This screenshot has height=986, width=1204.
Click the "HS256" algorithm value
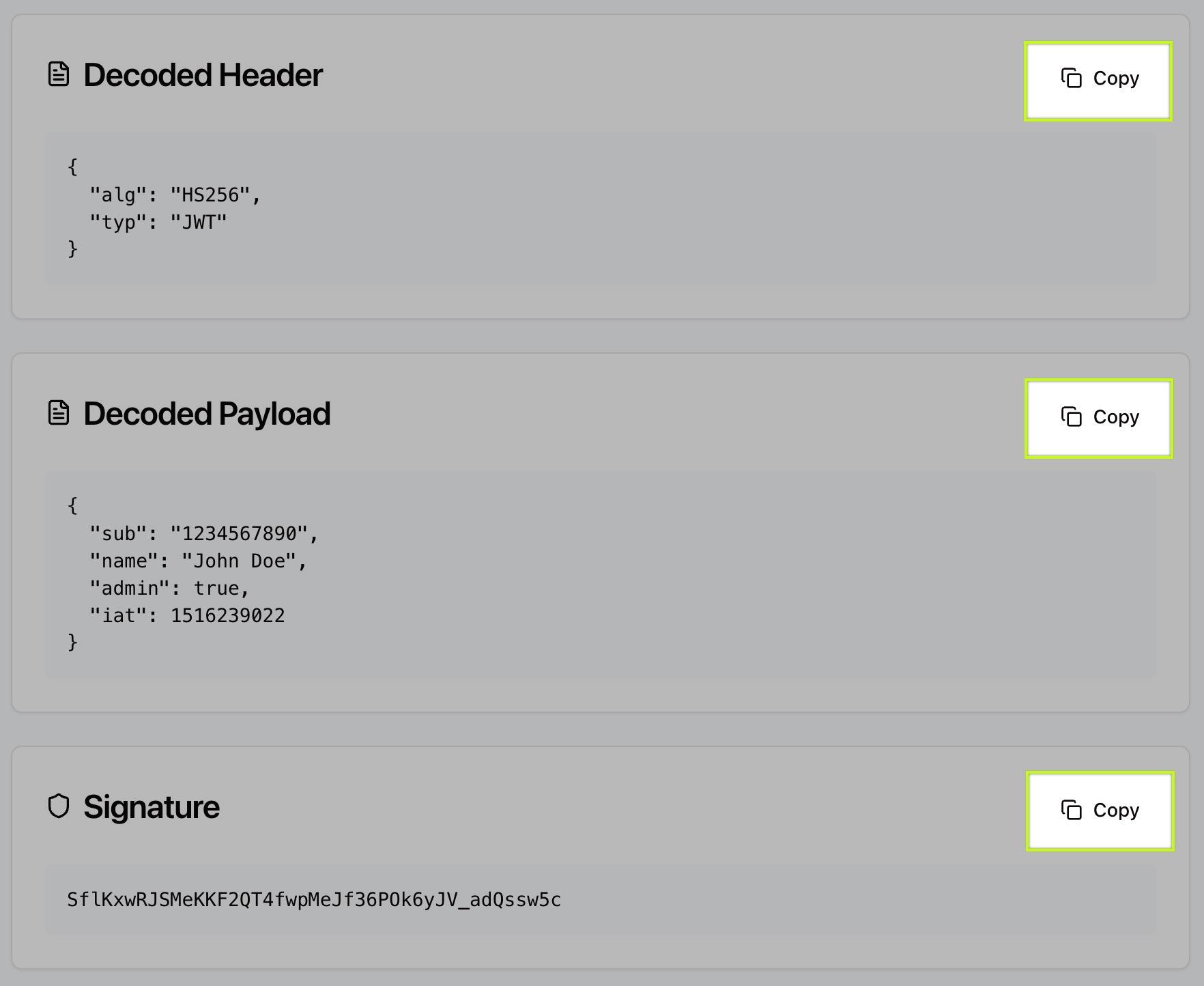tap(210, 195)
